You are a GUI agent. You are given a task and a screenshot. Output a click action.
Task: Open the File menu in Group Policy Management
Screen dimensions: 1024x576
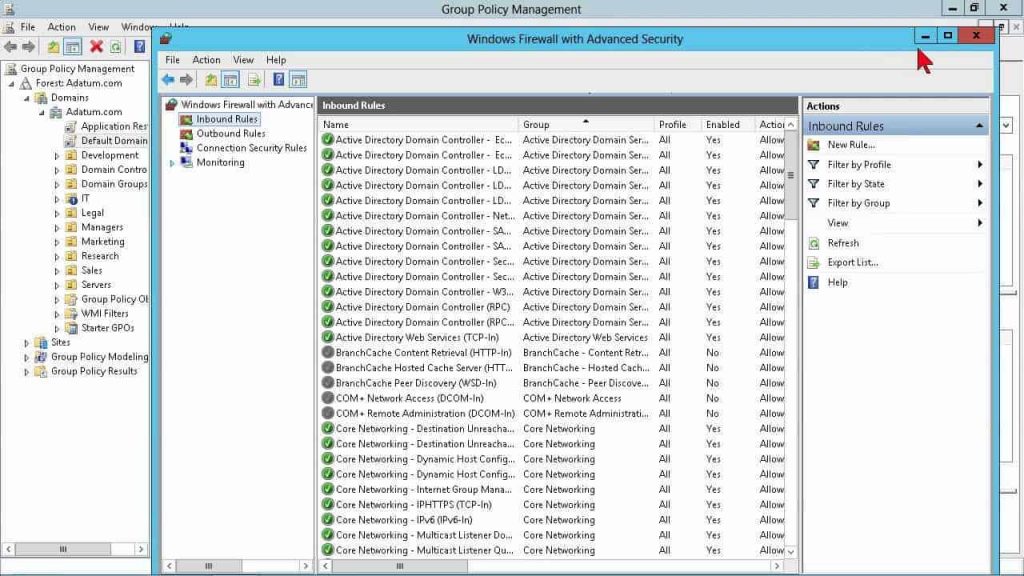coord(28,27)
